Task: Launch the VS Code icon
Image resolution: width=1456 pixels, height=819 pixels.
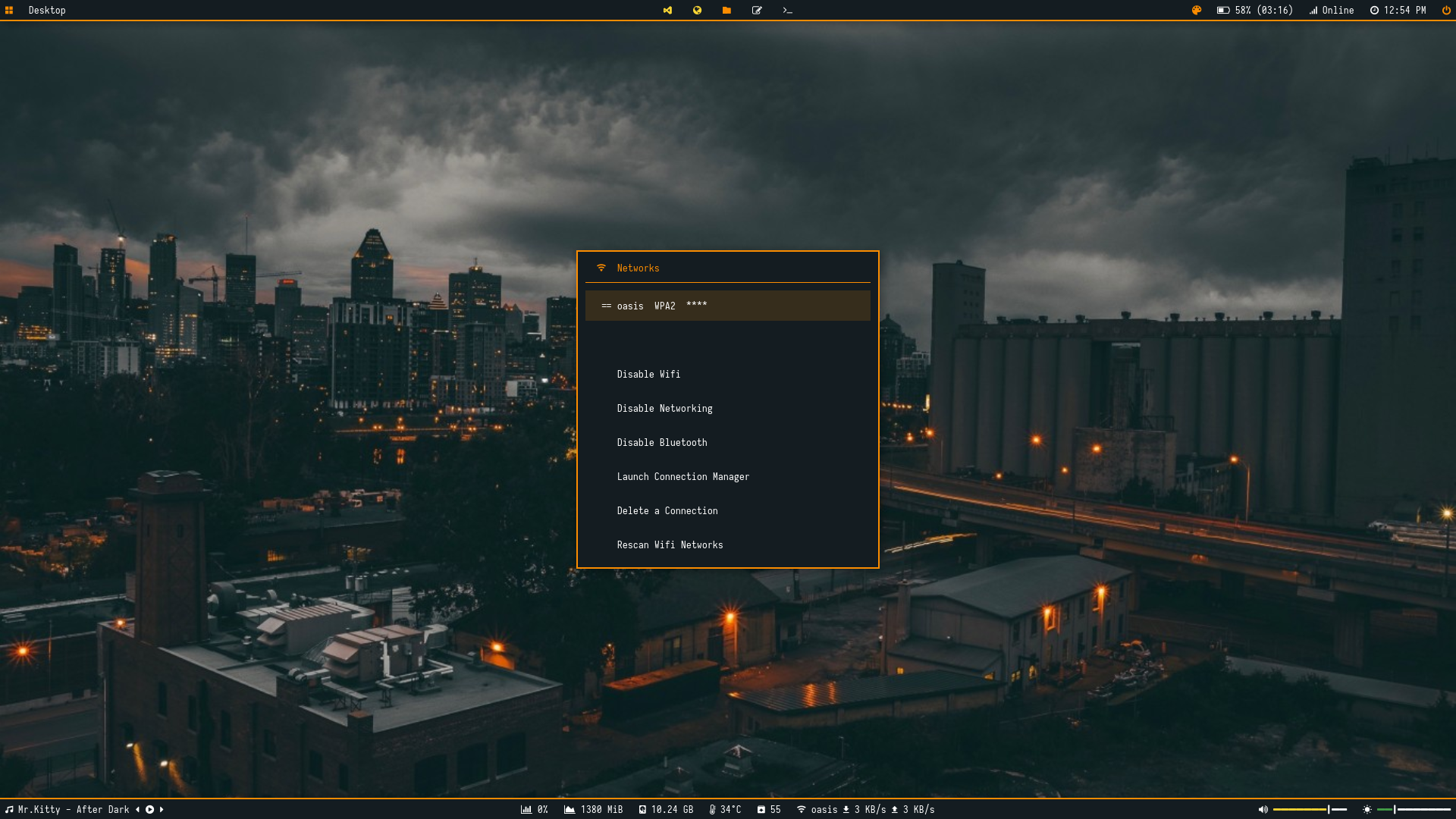Action: tap(667, 11)
